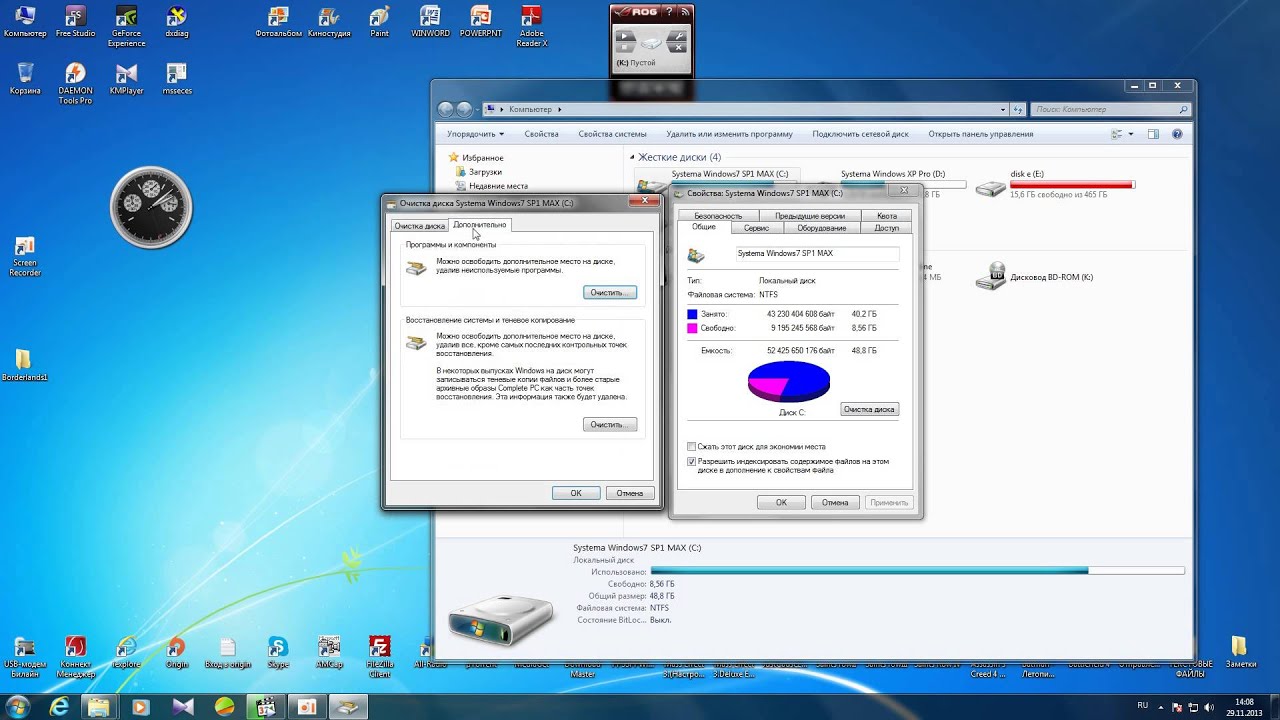The width and height of the screenshot is (1280, 720).
Task: Open the GeForce Experience desktop shortcut
Action: [126, 25]
